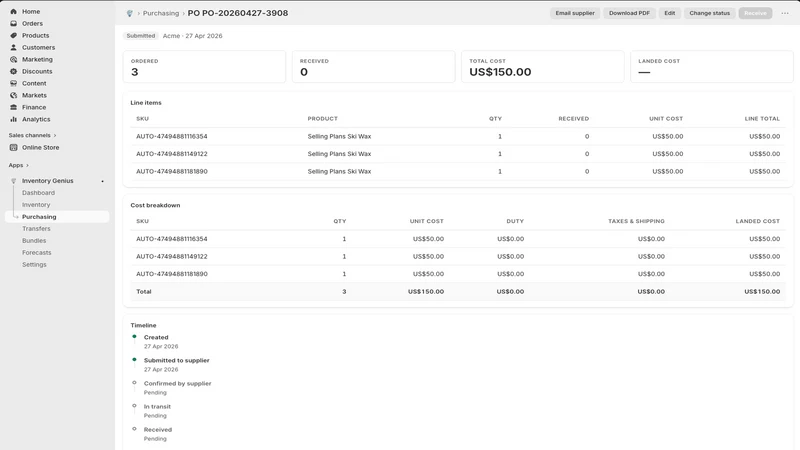Open Inventory Genius Settings
The height and width of the screenshot is (450, 800).
[34, 265]
